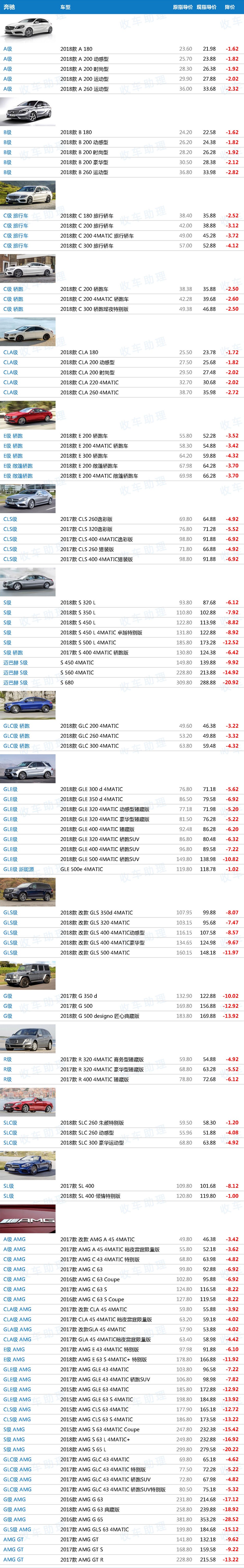
Task: Click 2018款 B 200 豪华型 entry
Action: pyautogui.click(x=122, y=162)
